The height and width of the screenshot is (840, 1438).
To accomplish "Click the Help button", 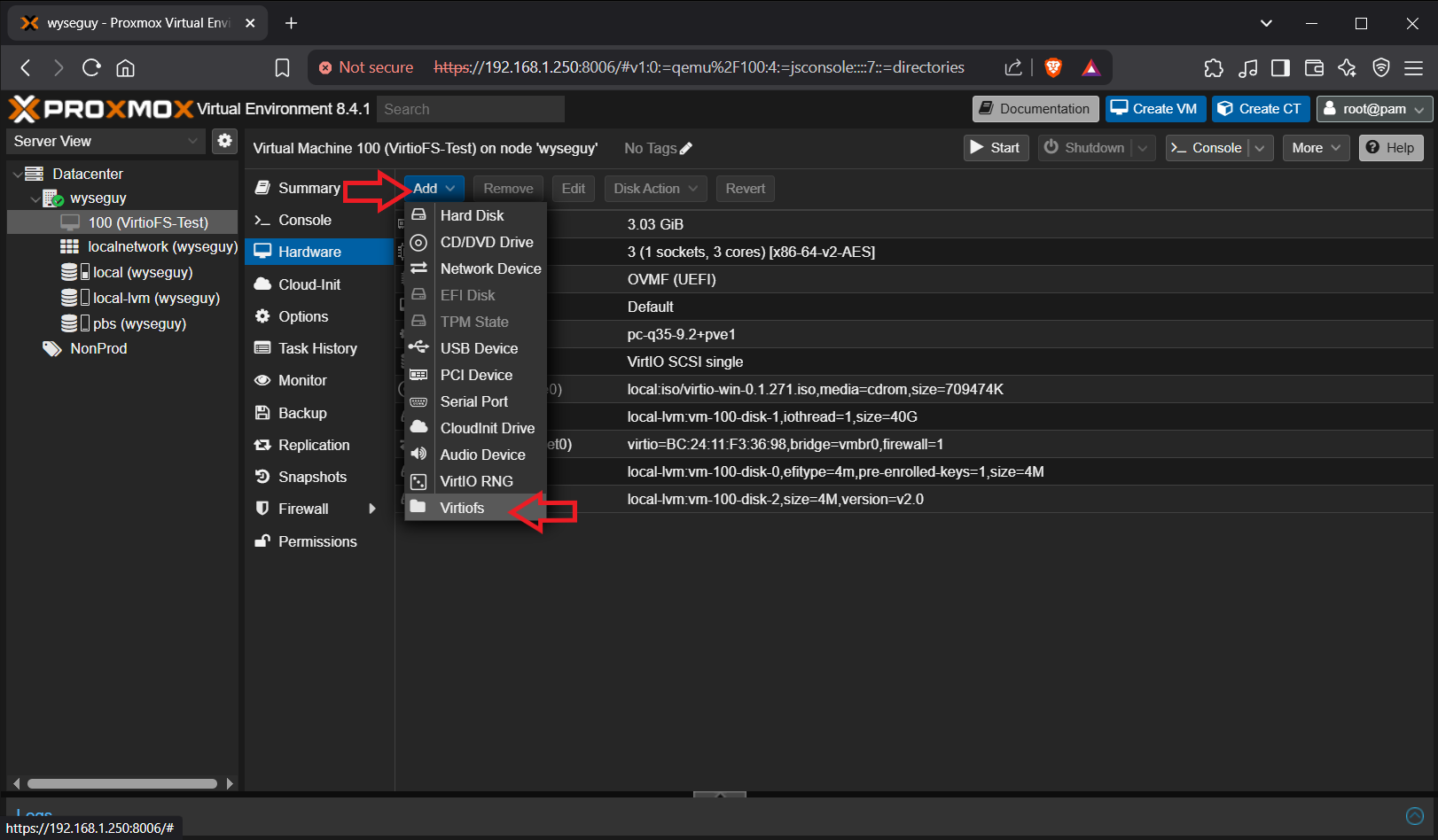I will tap(1391, 148).
